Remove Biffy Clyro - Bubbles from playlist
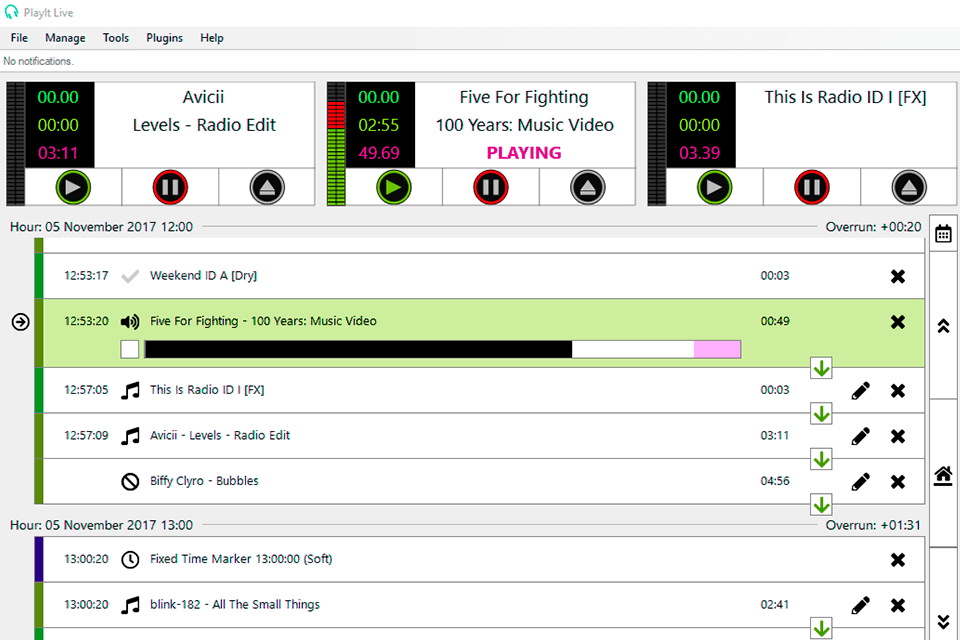Viewport: 960px width, 640px height. [898, 482]
